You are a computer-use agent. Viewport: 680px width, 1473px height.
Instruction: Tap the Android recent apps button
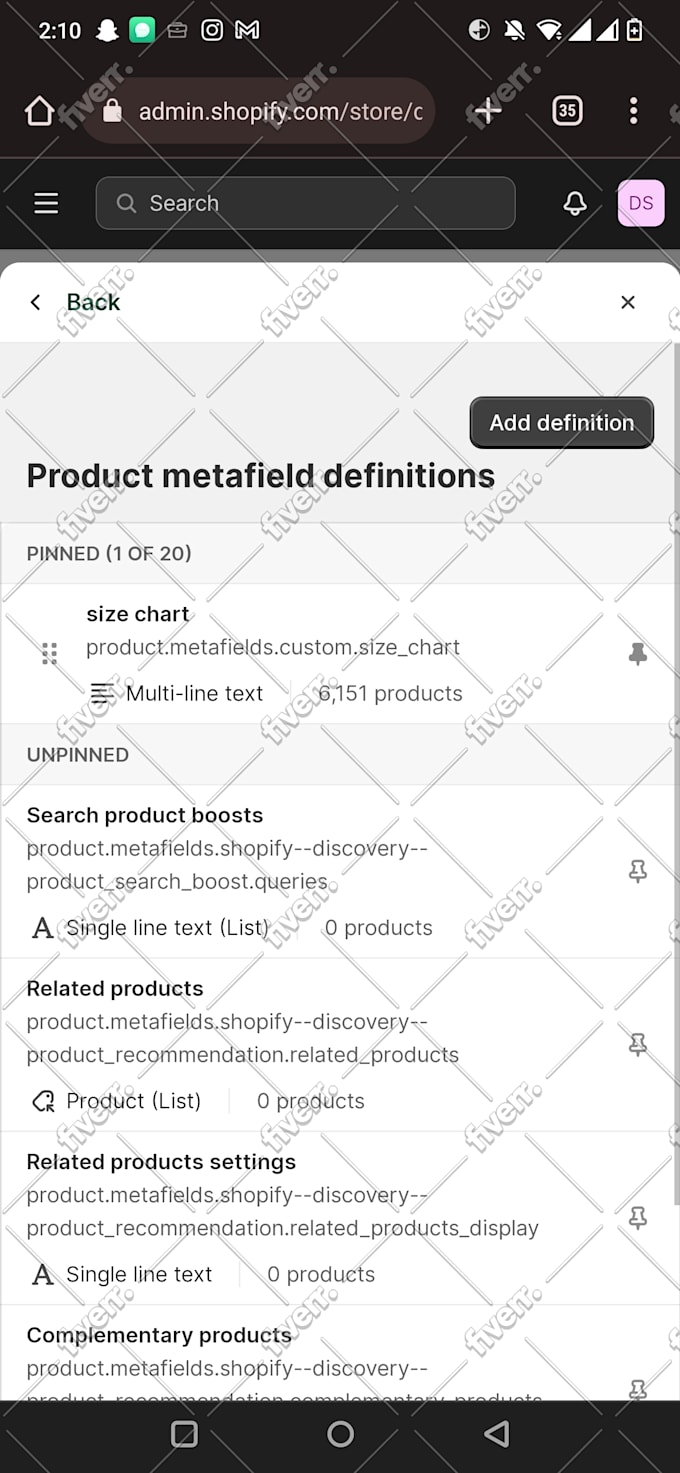tap(185, 1435)
